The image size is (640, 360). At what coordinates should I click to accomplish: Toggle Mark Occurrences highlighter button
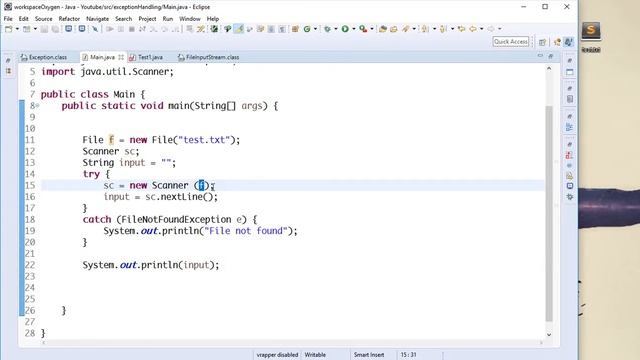click(238, 29)
